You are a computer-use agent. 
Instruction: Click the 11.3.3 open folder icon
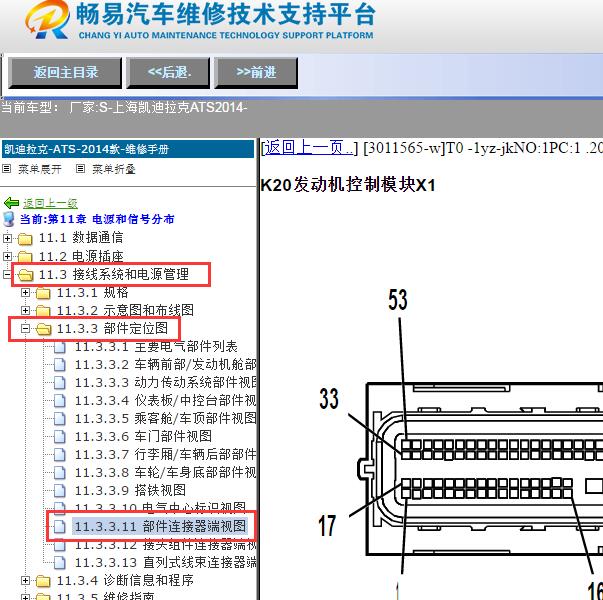pyautogui.click(x=43, y=329)
